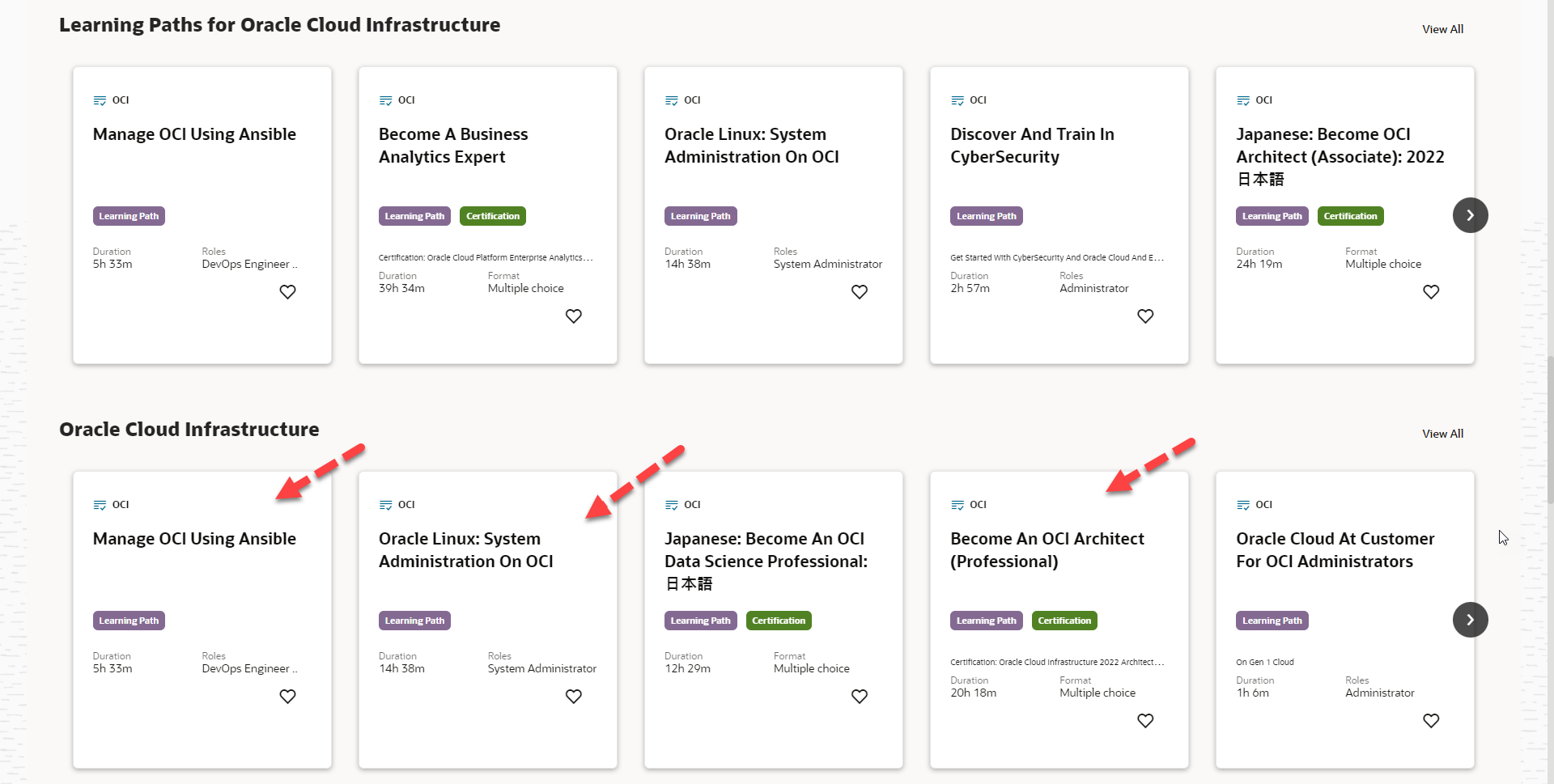
Task: Click OCI list icon on Cloud At Customer card
Action: tap(1242, 505)
